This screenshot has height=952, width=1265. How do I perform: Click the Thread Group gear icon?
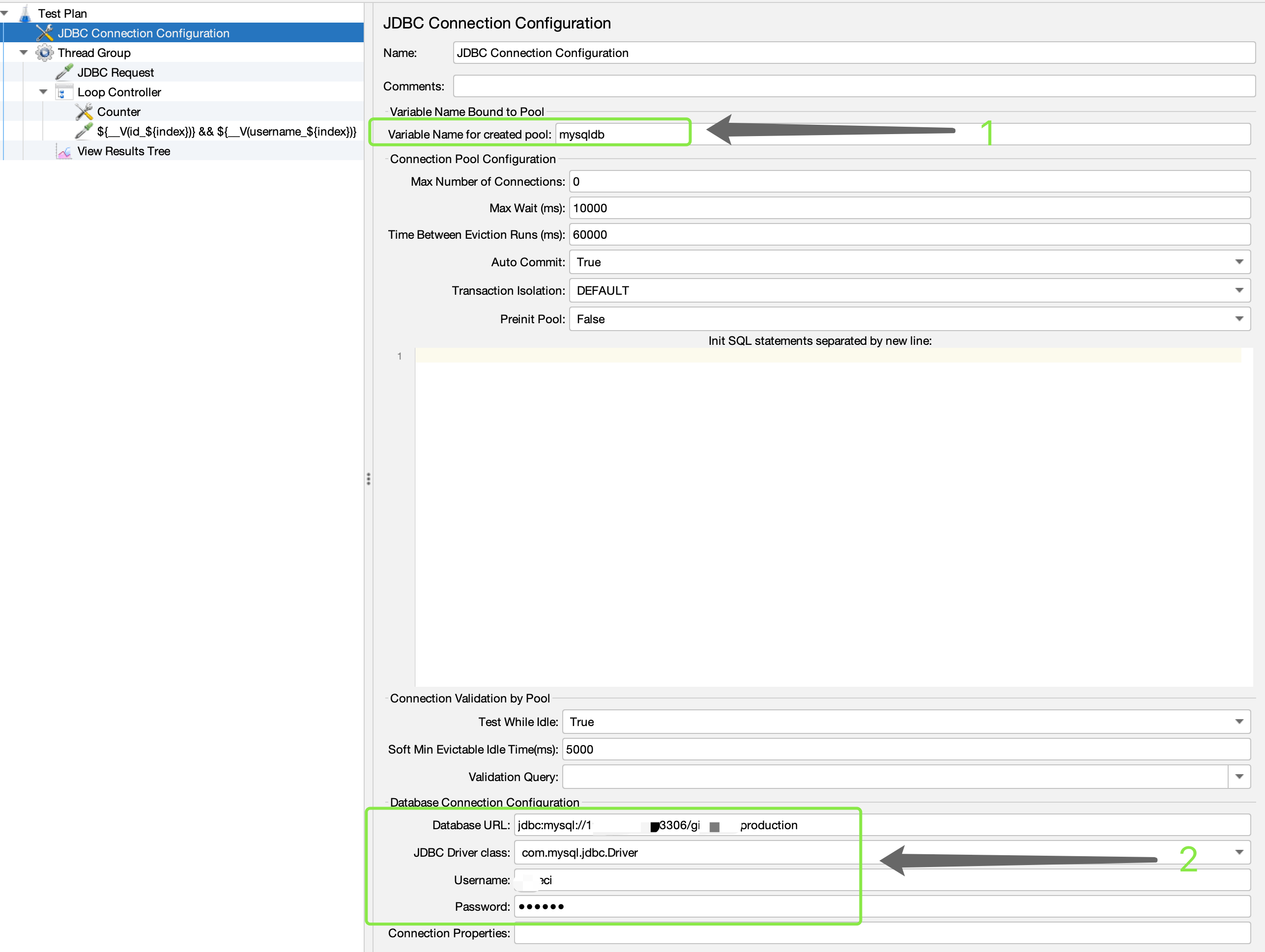pyautogui.click(x=45, y=53)
